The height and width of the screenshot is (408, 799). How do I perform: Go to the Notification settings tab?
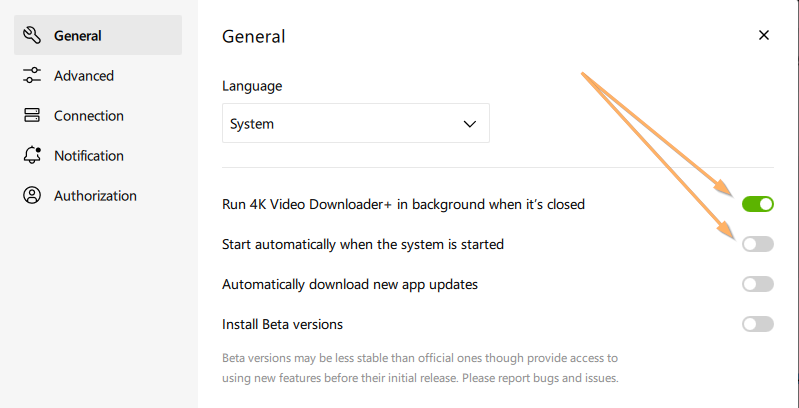click(x=89, y=156)
